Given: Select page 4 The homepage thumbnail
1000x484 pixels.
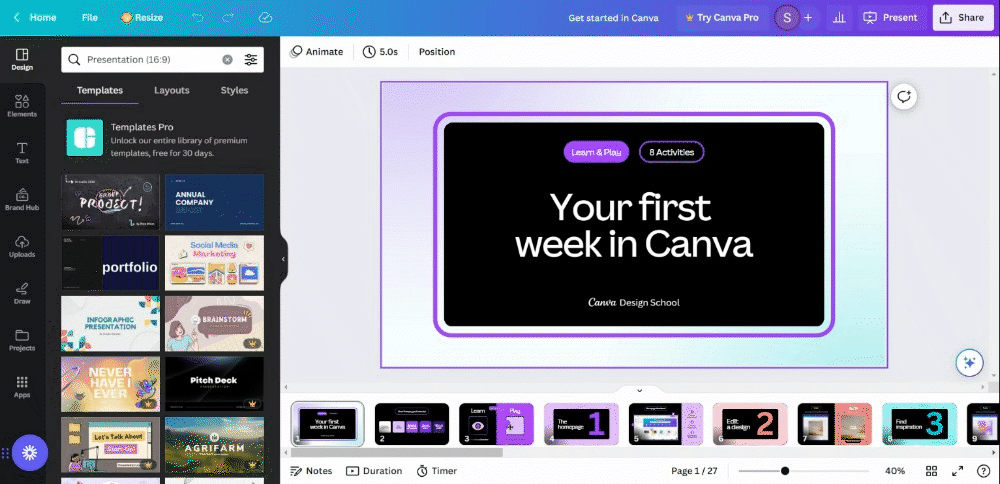Looking at the screenshot, I should coord(581,423).
